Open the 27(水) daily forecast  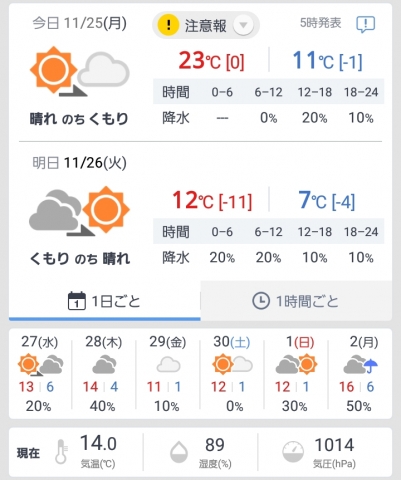[40, 373]
